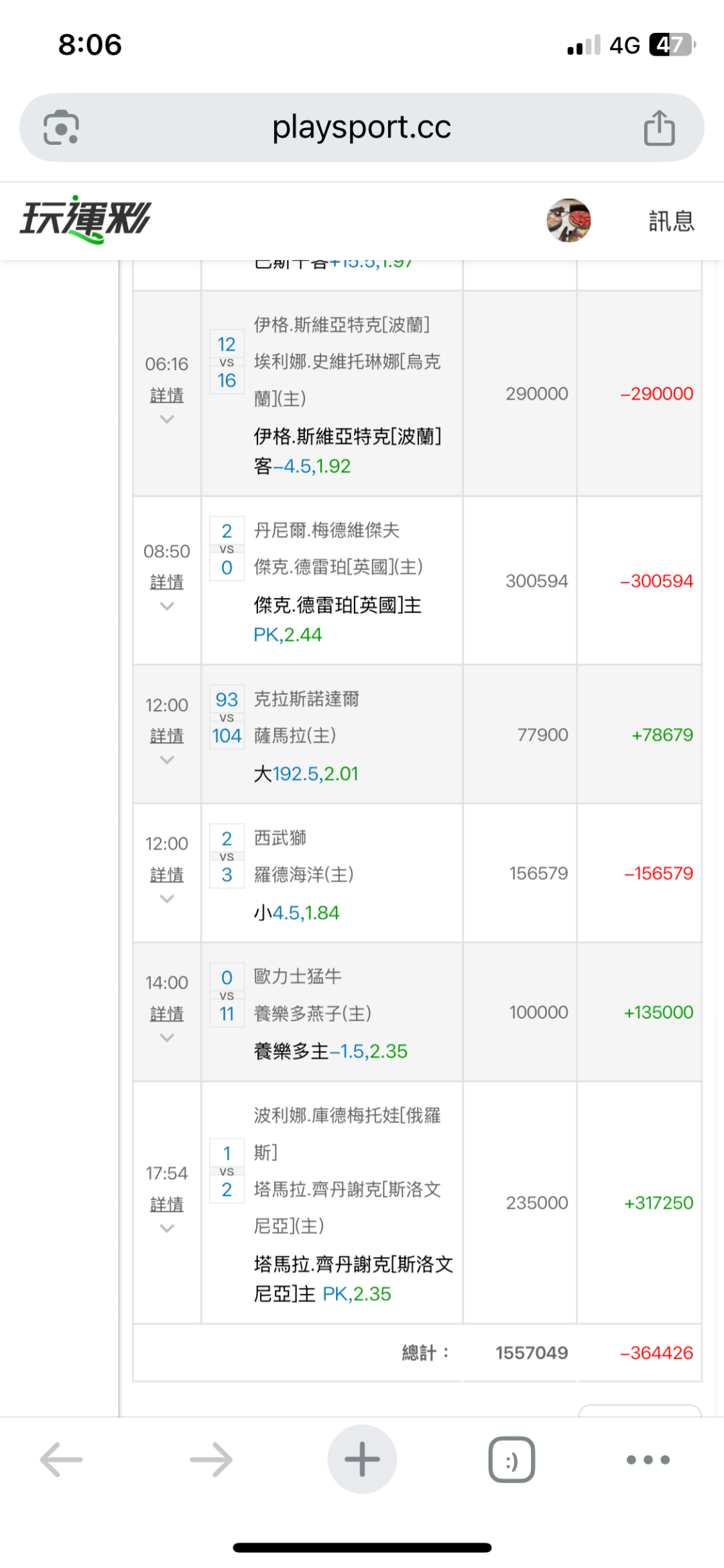Expand the 17:54 match row chevron
Image resolution: width=724 pixels, height=1568 pixels.
click(x=167, y=1229)
